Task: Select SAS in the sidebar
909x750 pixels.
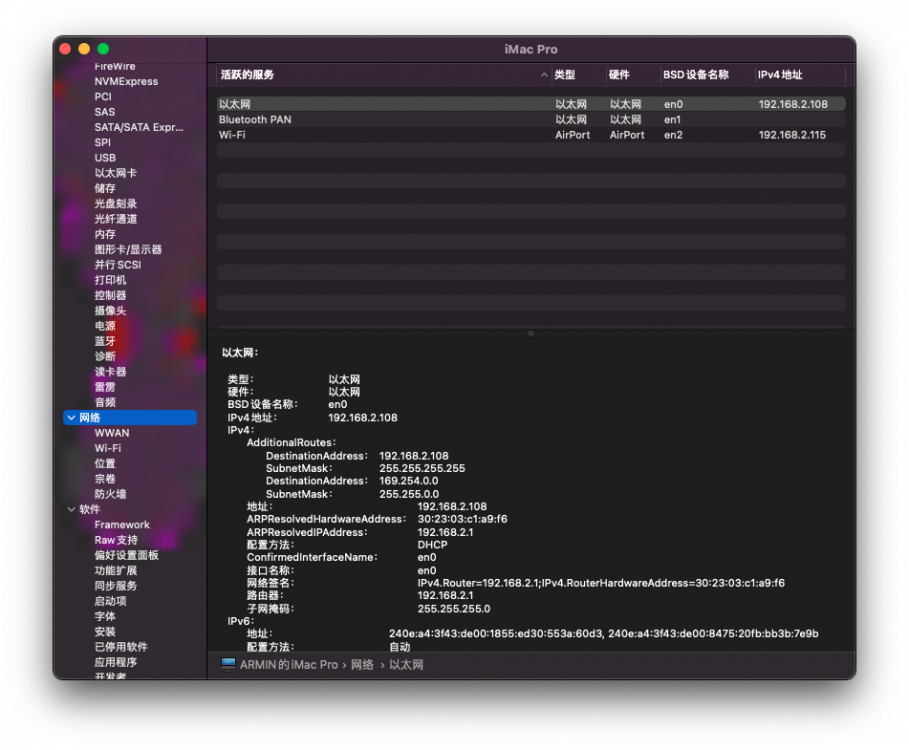Action: [104, 112]
